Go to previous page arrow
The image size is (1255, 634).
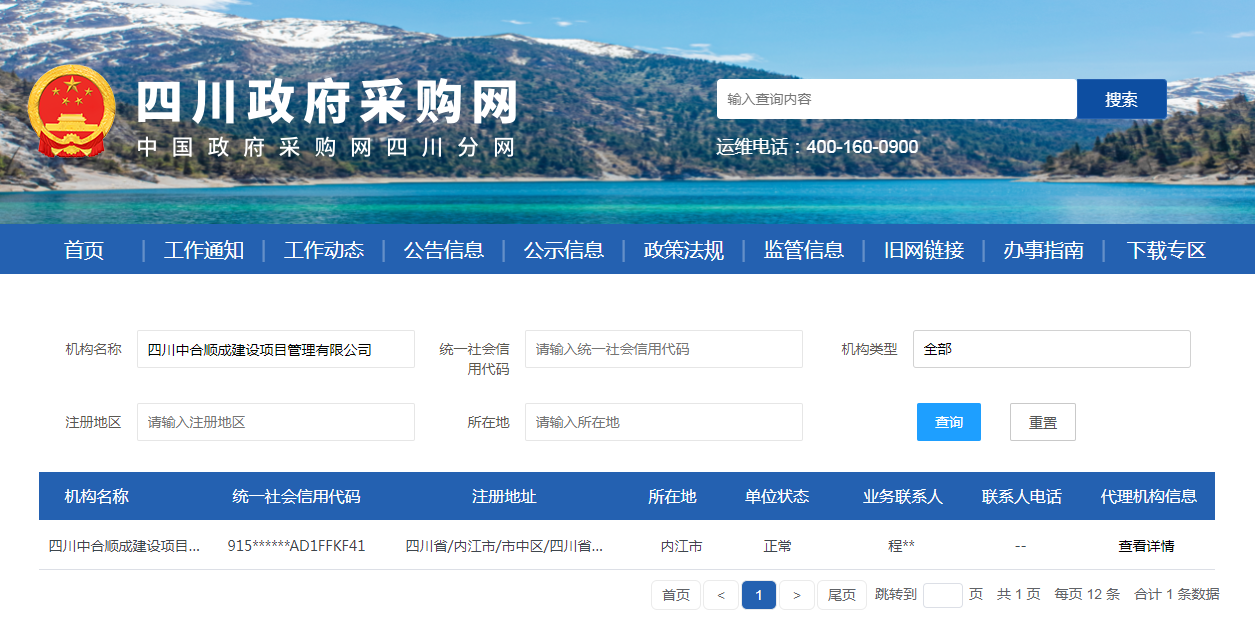(720, 595)
